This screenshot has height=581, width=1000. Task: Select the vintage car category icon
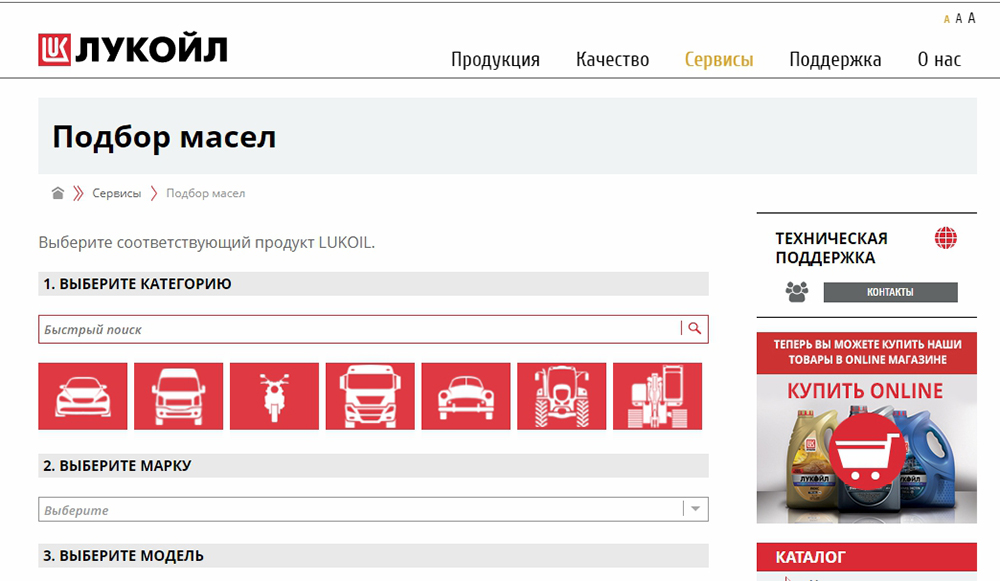click(x=466, y=396)
